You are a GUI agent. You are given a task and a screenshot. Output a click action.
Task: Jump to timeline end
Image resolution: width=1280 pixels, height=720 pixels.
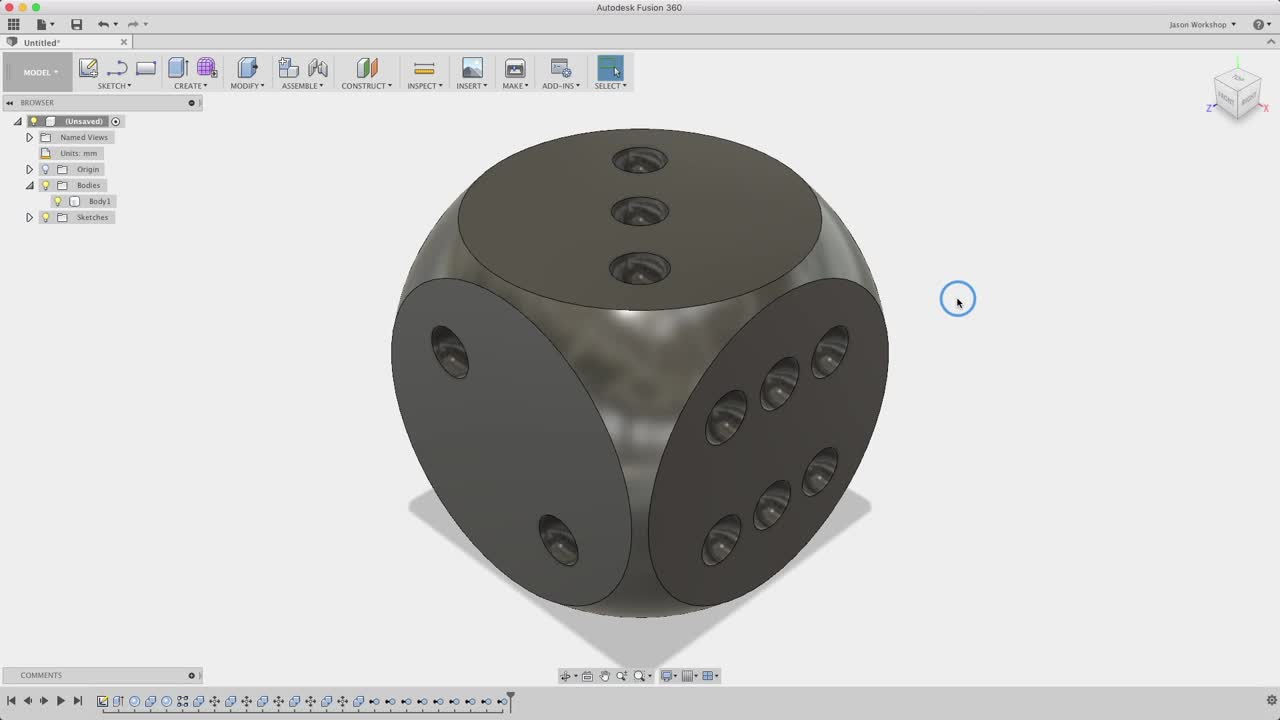(77, 701)
